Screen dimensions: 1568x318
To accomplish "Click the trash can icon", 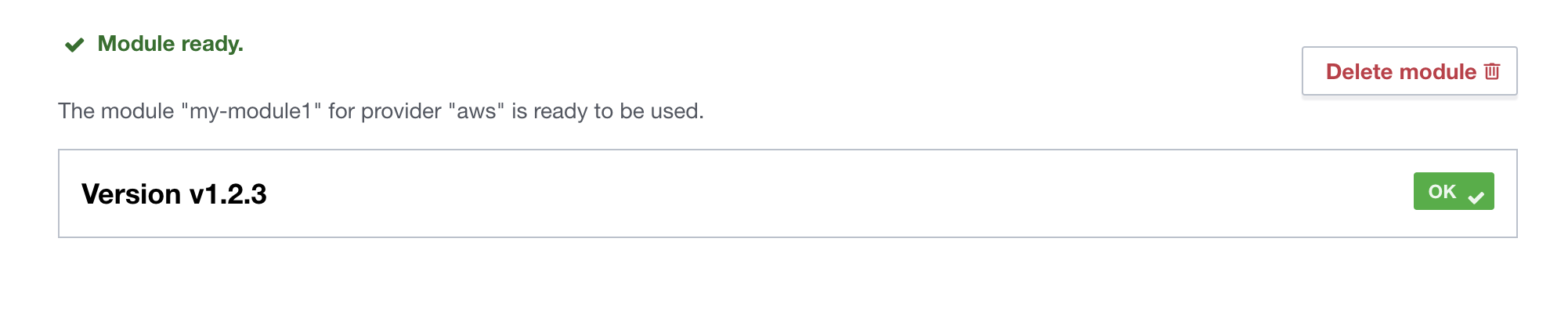I will 1492,71.
